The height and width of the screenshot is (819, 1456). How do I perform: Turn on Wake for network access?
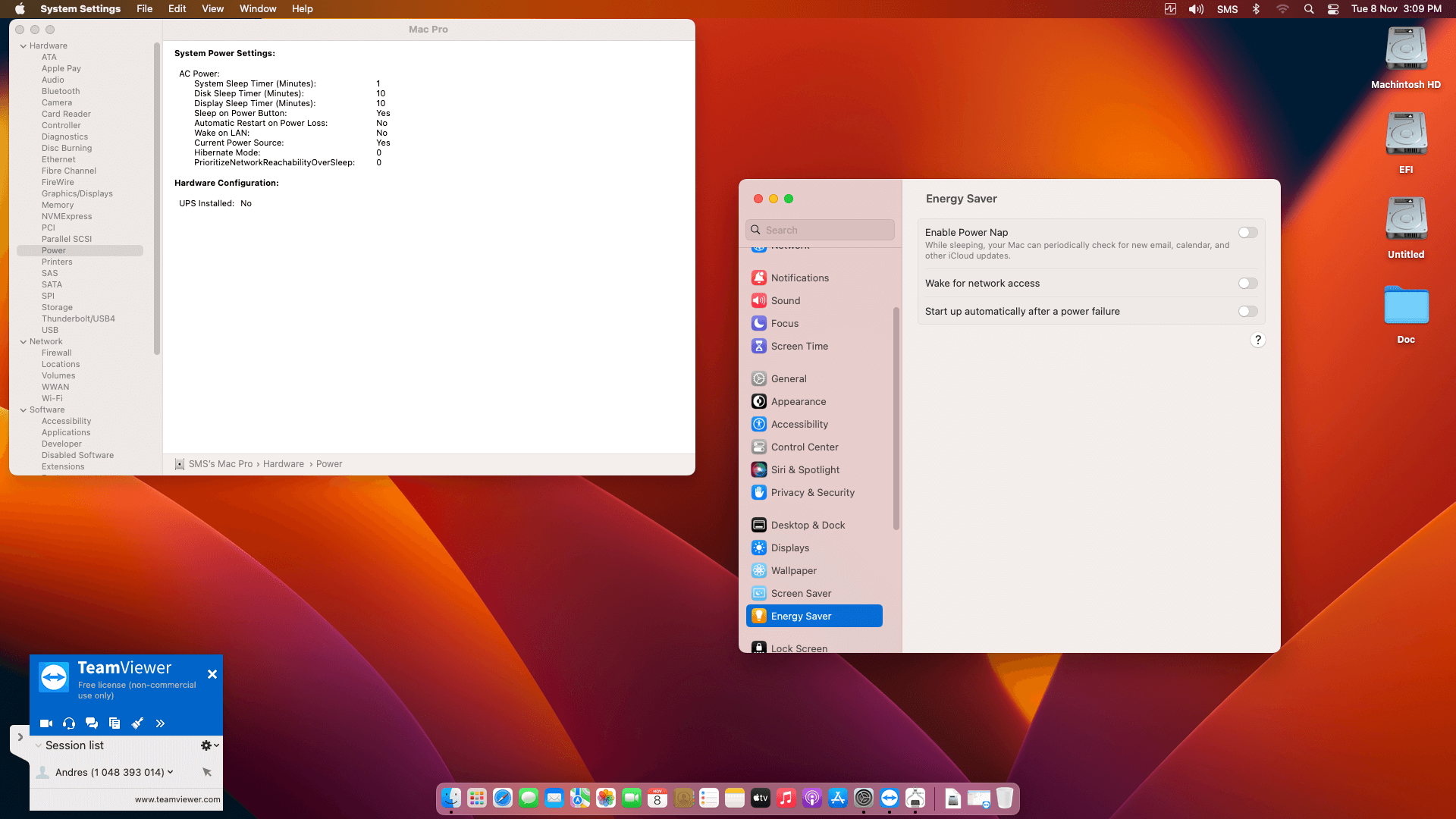tap(1248, 284)
